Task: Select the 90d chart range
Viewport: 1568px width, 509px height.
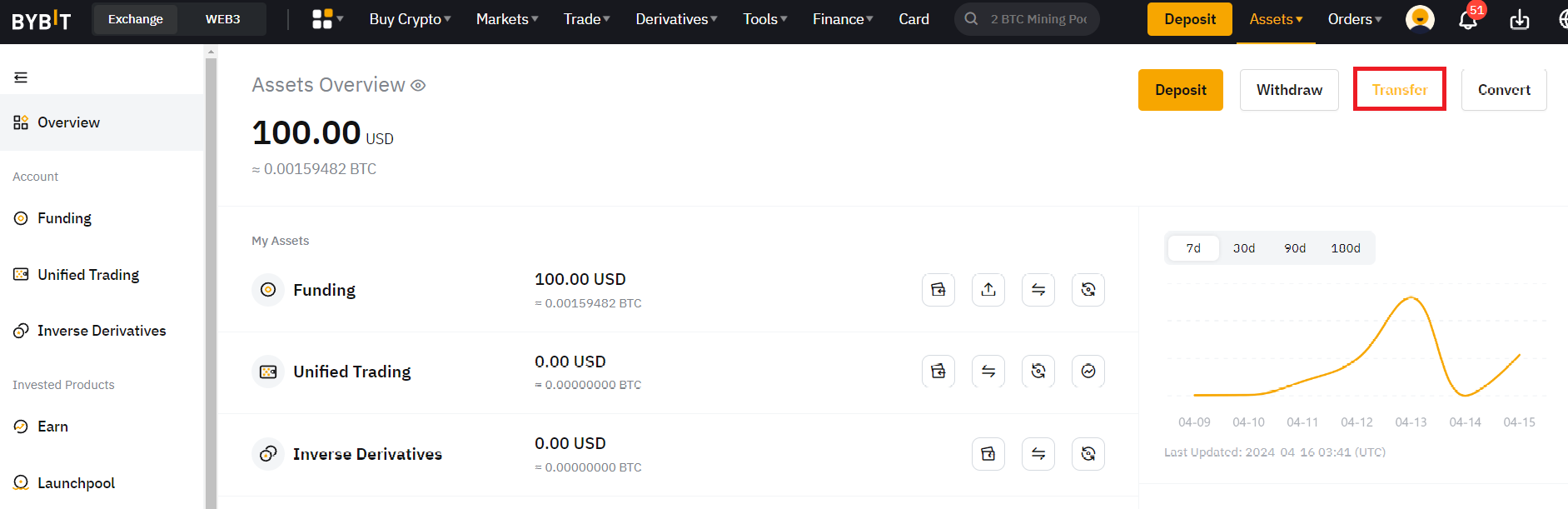Action: (x=1295, y=248)
